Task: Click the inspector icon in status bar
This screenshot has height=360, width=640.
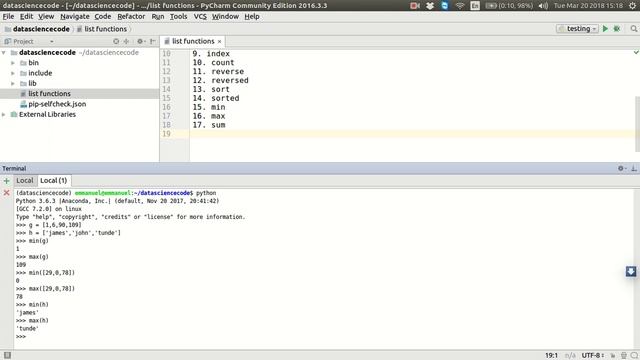Action: tap(624, 356)
